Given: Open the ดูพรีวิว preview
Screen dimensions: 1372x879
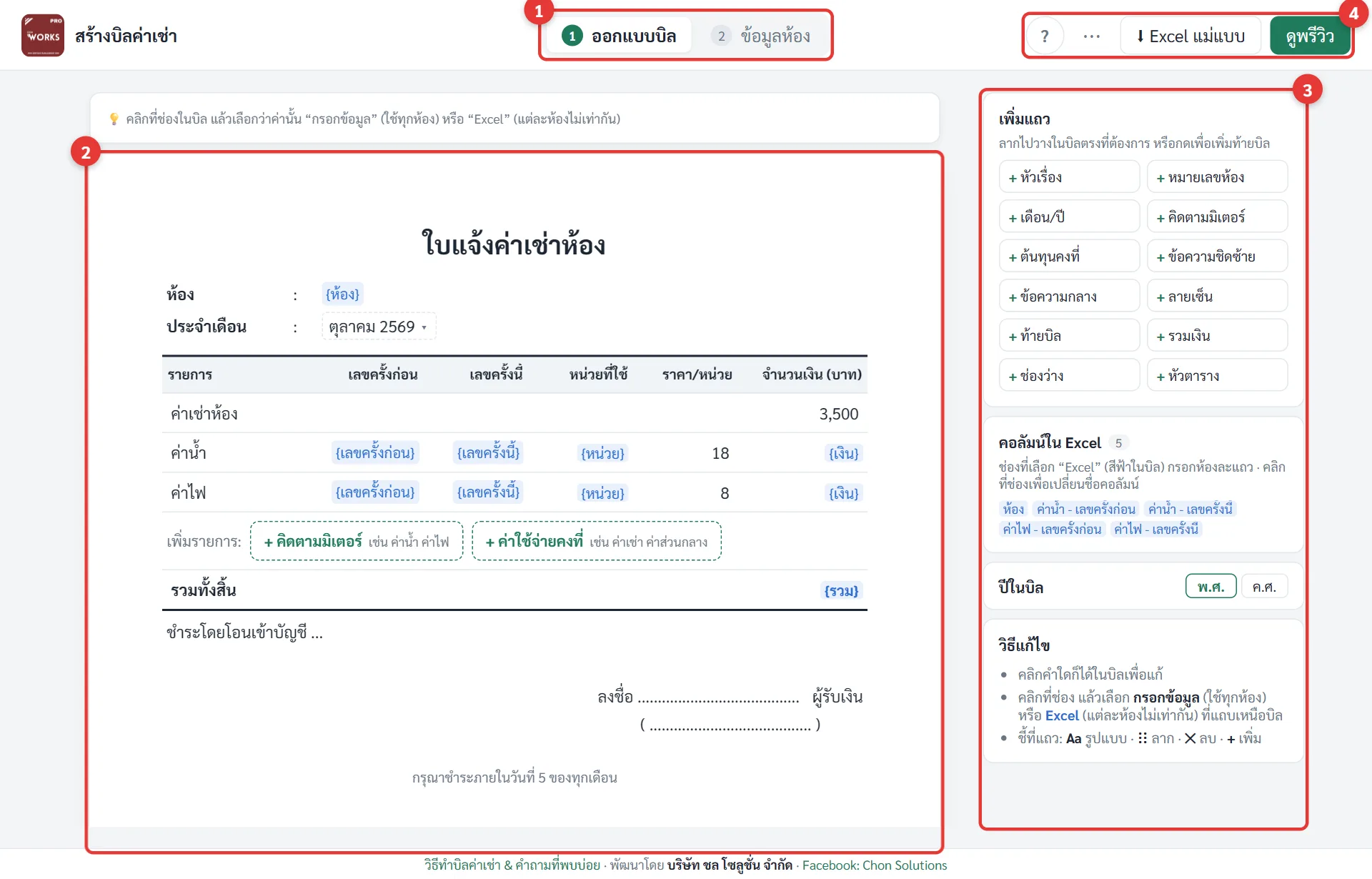Looking at the screenshot, I should coord(1309,36).
